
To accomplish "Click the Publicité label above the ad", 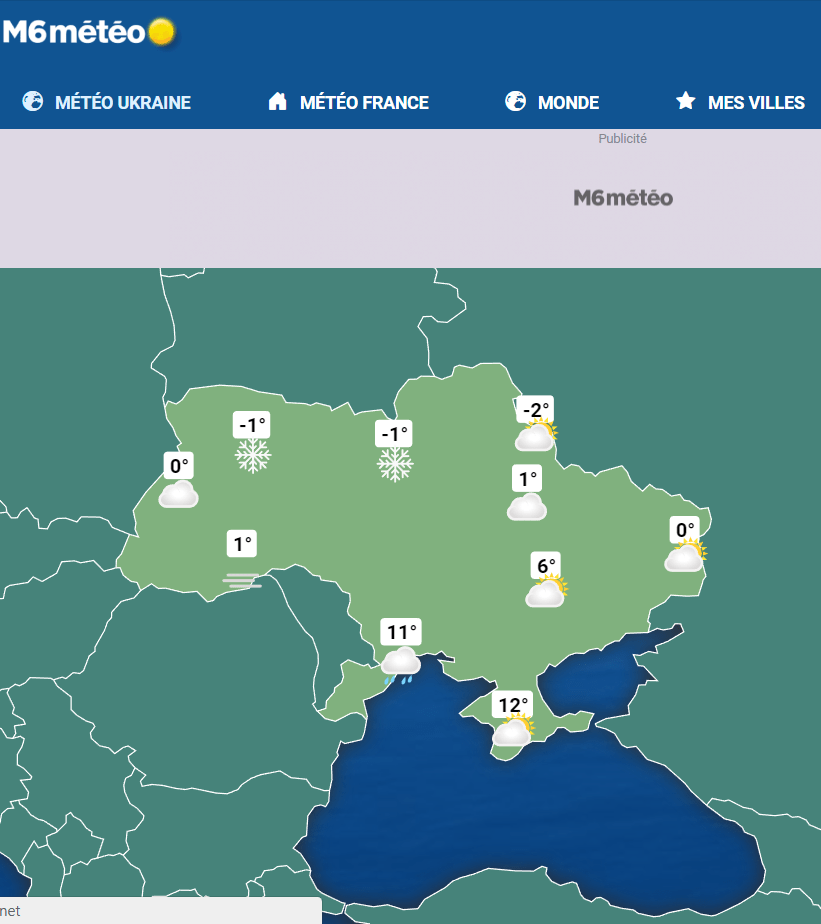I will 622,138.
